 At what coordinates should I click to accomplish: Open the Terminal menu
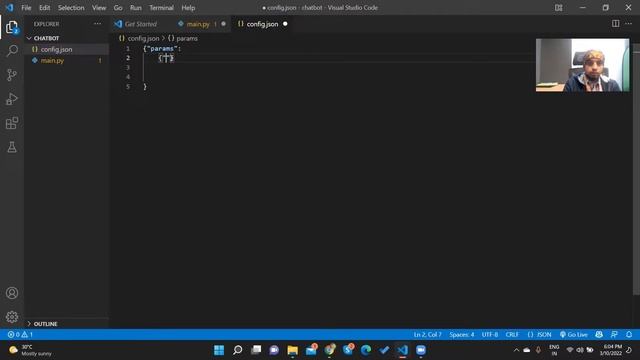[x=161, y=8]
